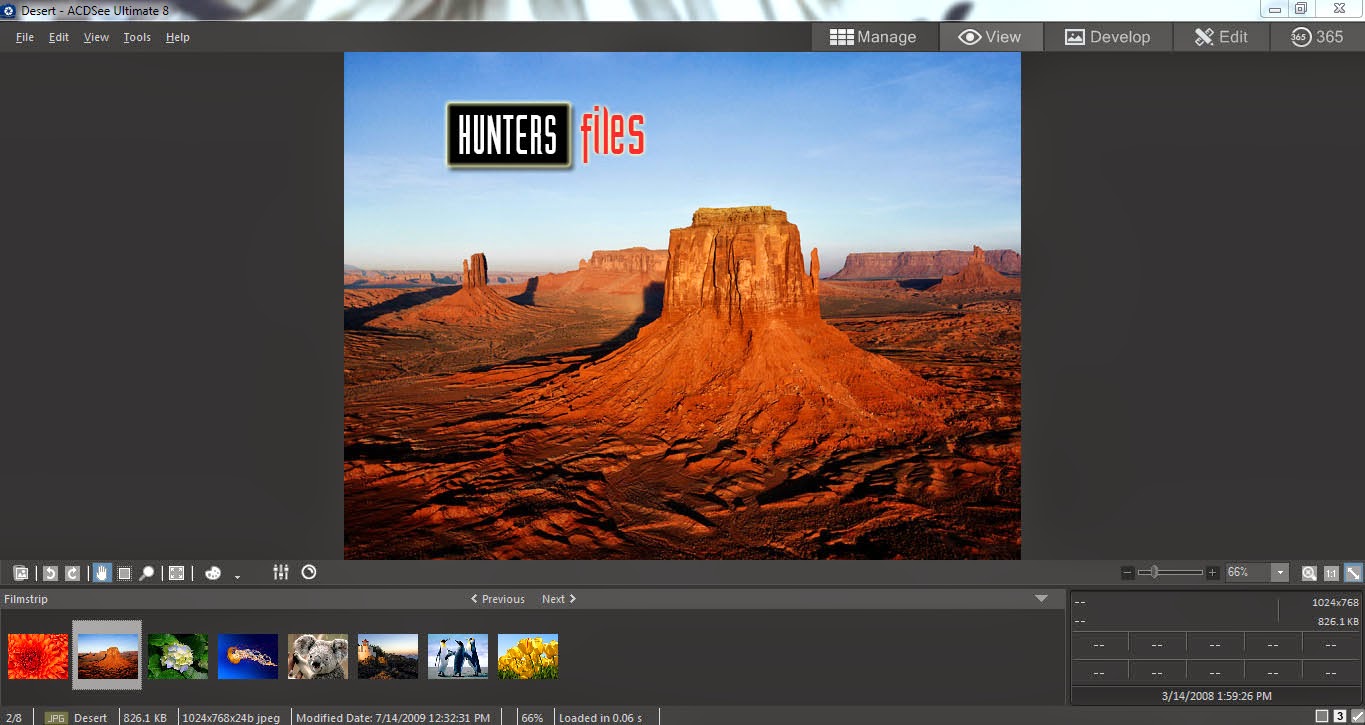This screenshot has height=725, width=1365.
Task: Switch to Develop mode
Action: pos(1107,37)
